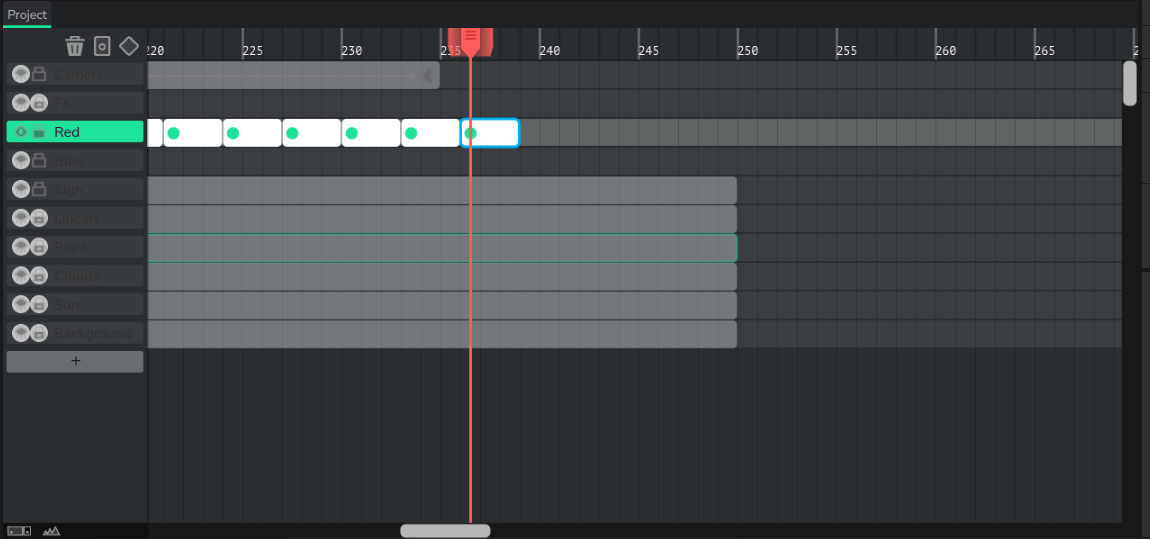Toggle Blue layer visibility
The image size is (1150, 539).
tap(21, 161)
